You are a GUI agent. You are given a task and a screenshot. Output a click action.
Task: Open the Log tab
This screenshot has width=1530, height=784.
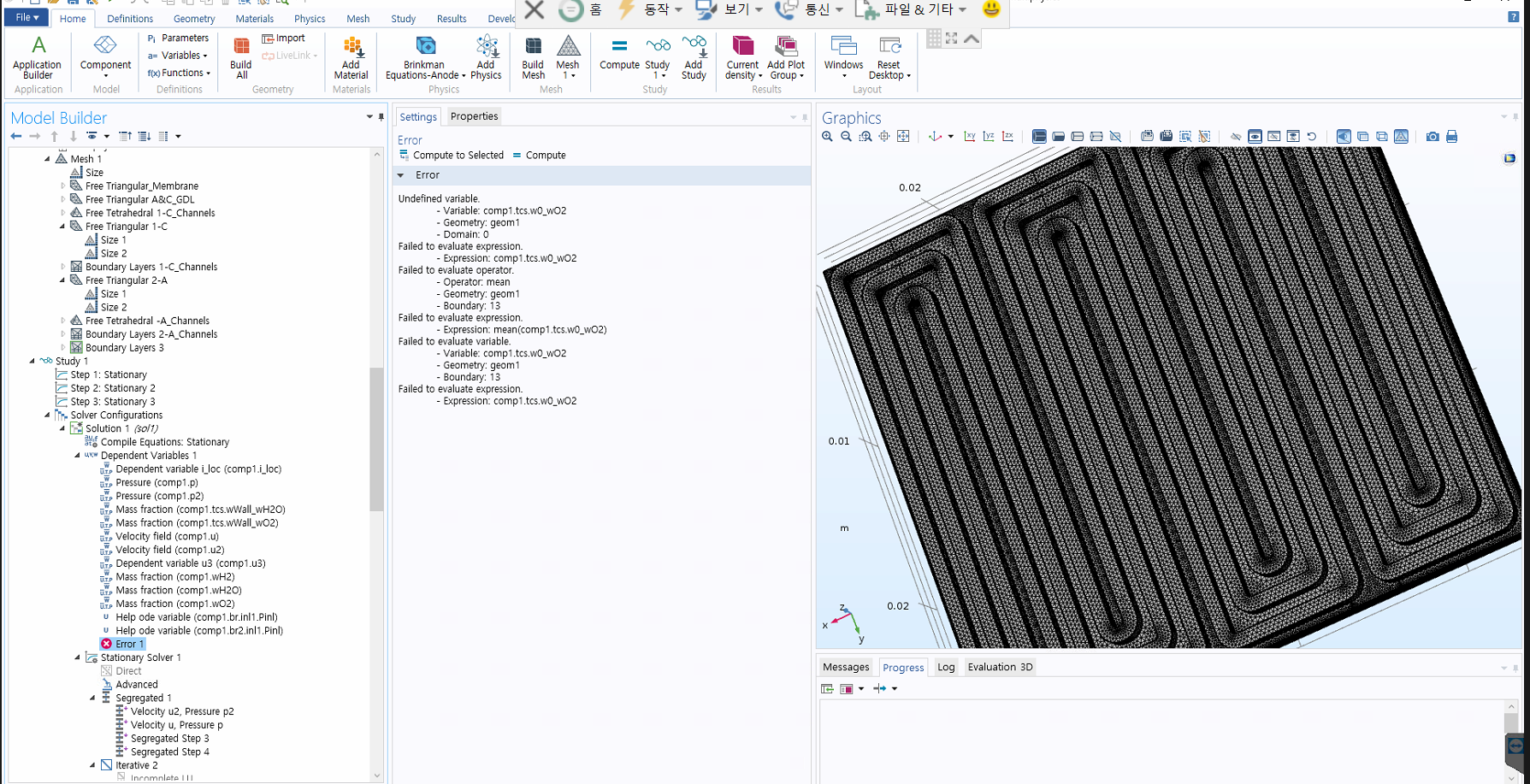(945, 667)
